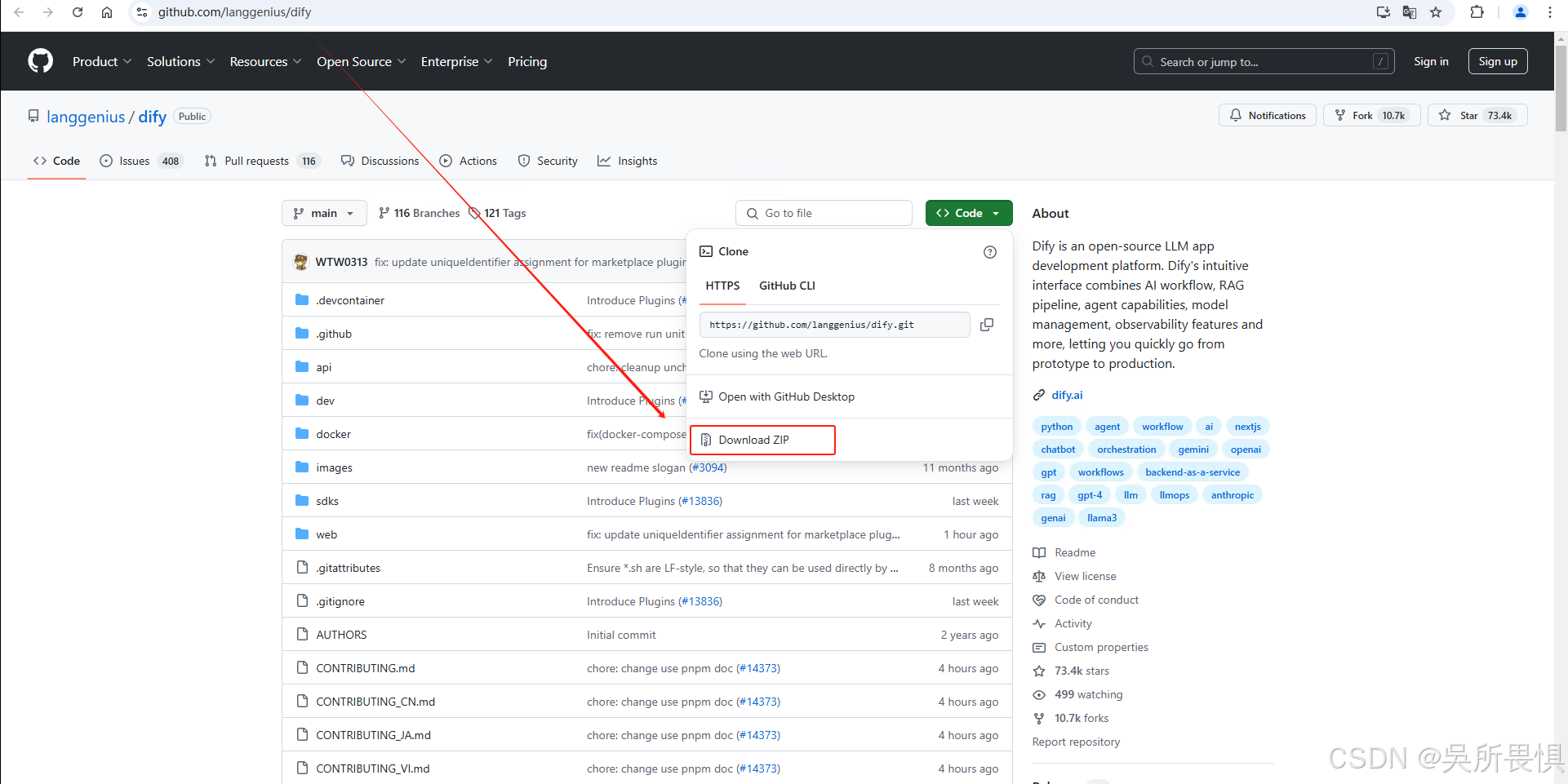Click Report repository link
The width and height of the screenshot is (1568, 784).
[1076, 742]
